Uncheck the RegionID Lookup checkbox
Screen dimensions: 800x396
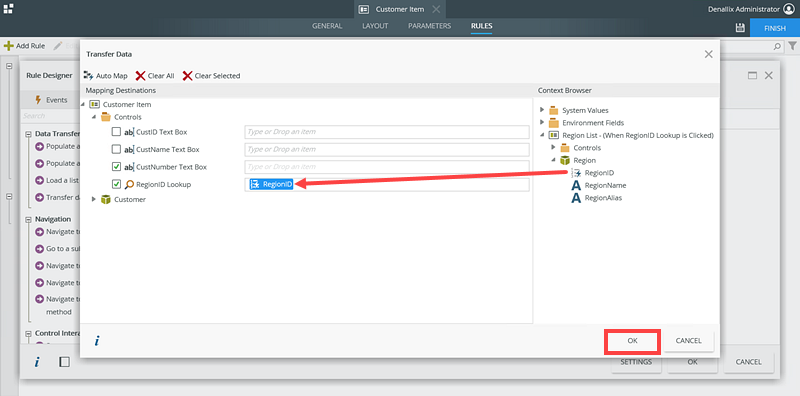point(116,184)
